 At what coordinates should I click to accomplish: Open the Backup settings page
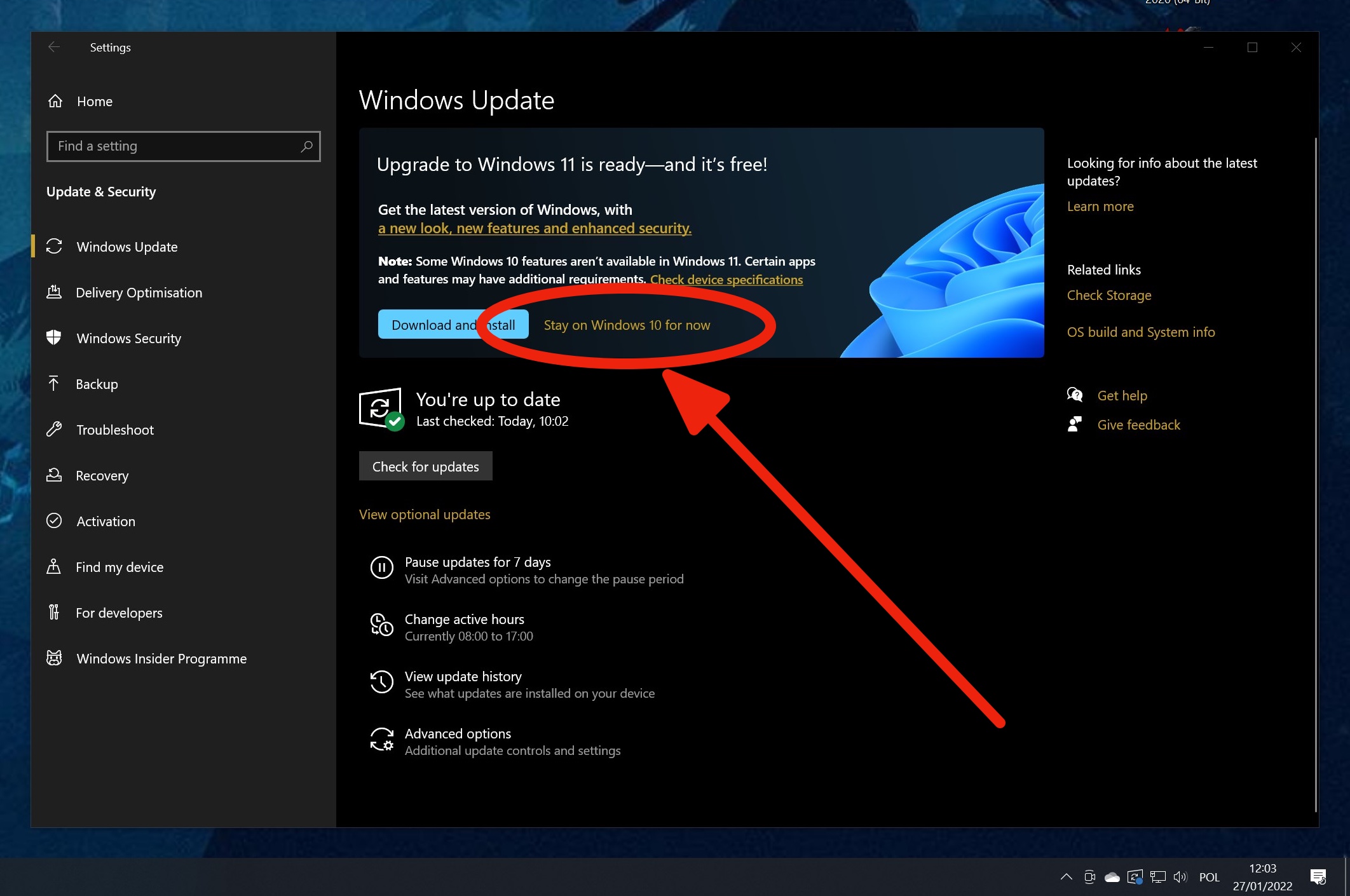[97, 384]
